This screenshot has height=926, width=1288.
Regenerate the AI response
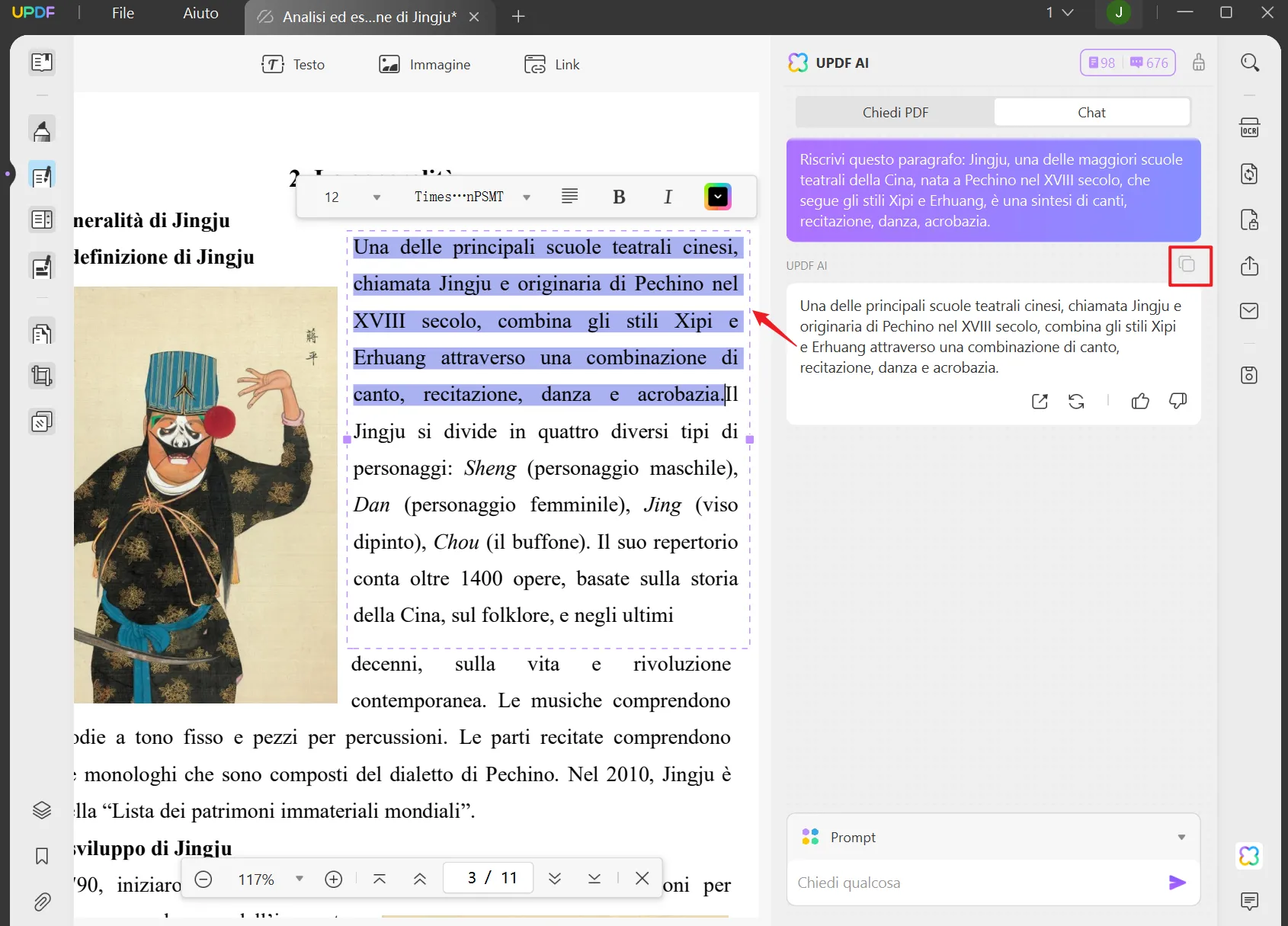1076,402
